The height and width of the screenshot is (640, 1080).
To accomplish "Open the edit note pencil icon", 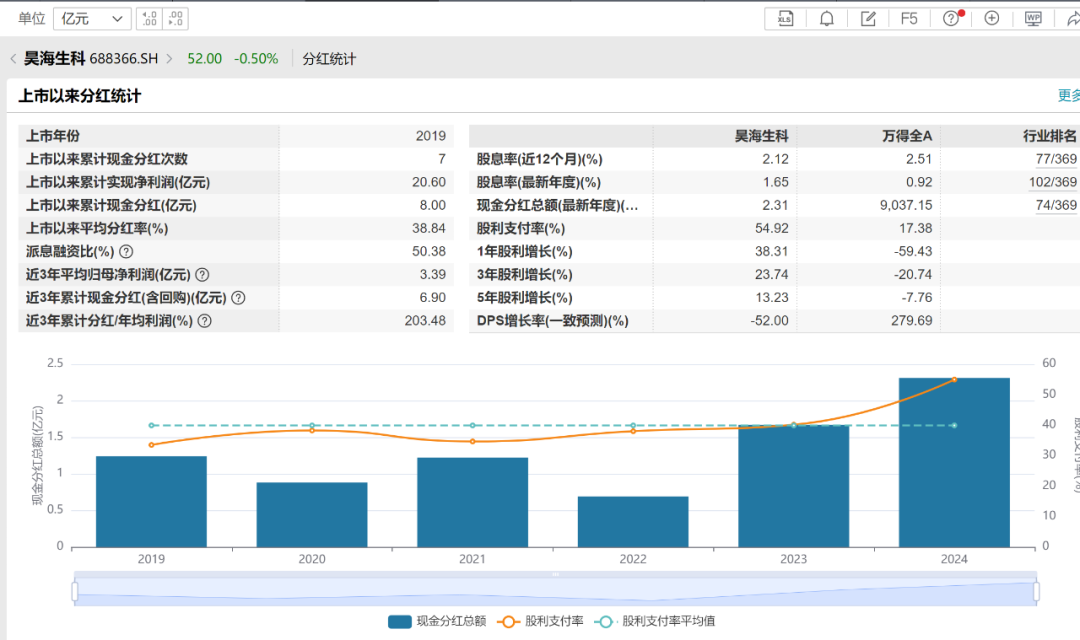I will (868, 18).
